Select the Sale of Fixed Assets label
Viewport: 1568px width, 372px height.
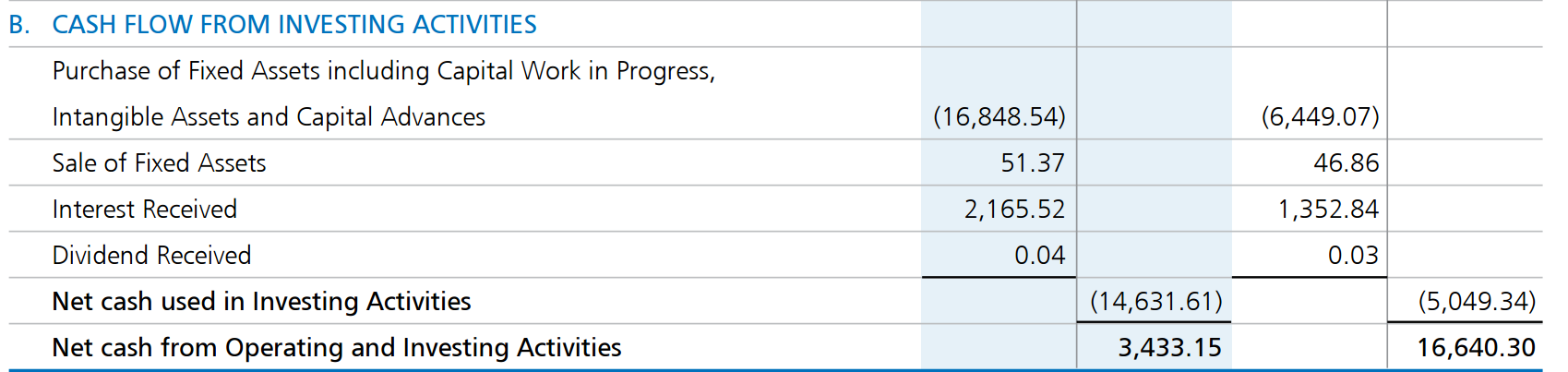[159, 163]
